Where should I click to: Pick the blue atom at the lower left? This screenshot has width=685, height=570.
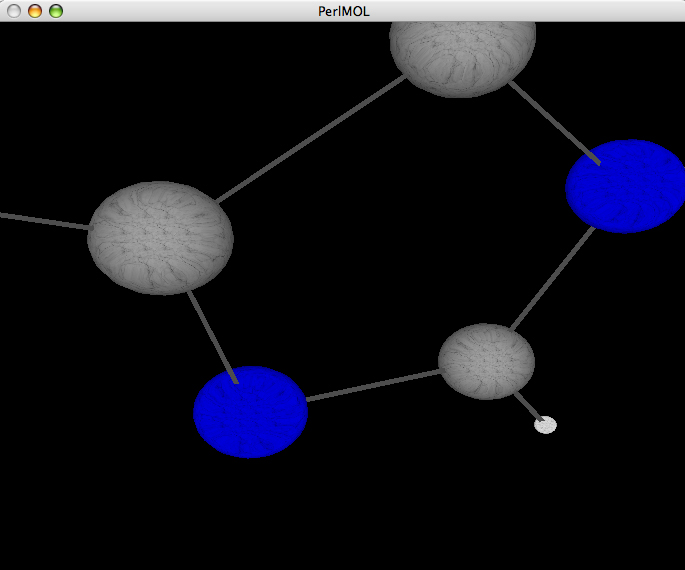click(250, 411)
